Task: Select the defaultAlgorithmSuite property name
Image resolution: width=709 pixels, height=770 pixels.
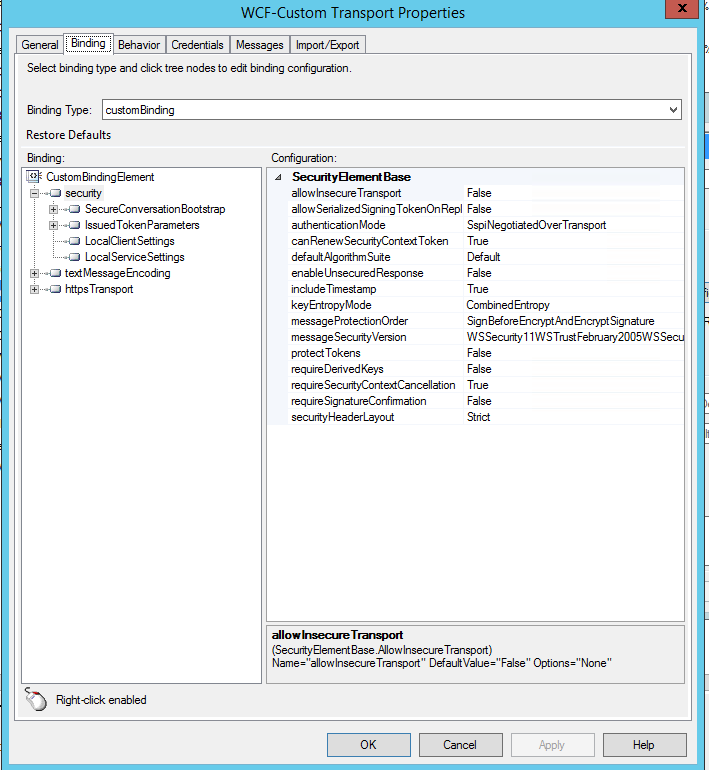Action: click(341, 257)
